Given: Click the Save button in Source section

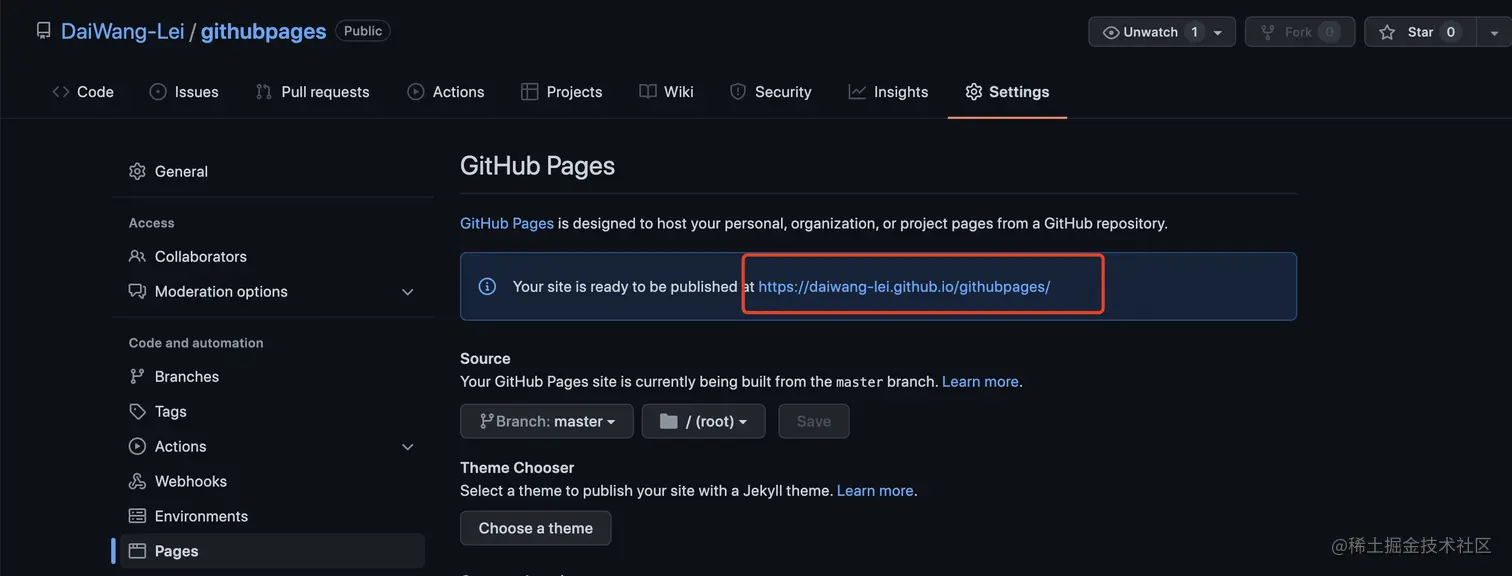Looking at the screenshot, I should click(814, 421).
